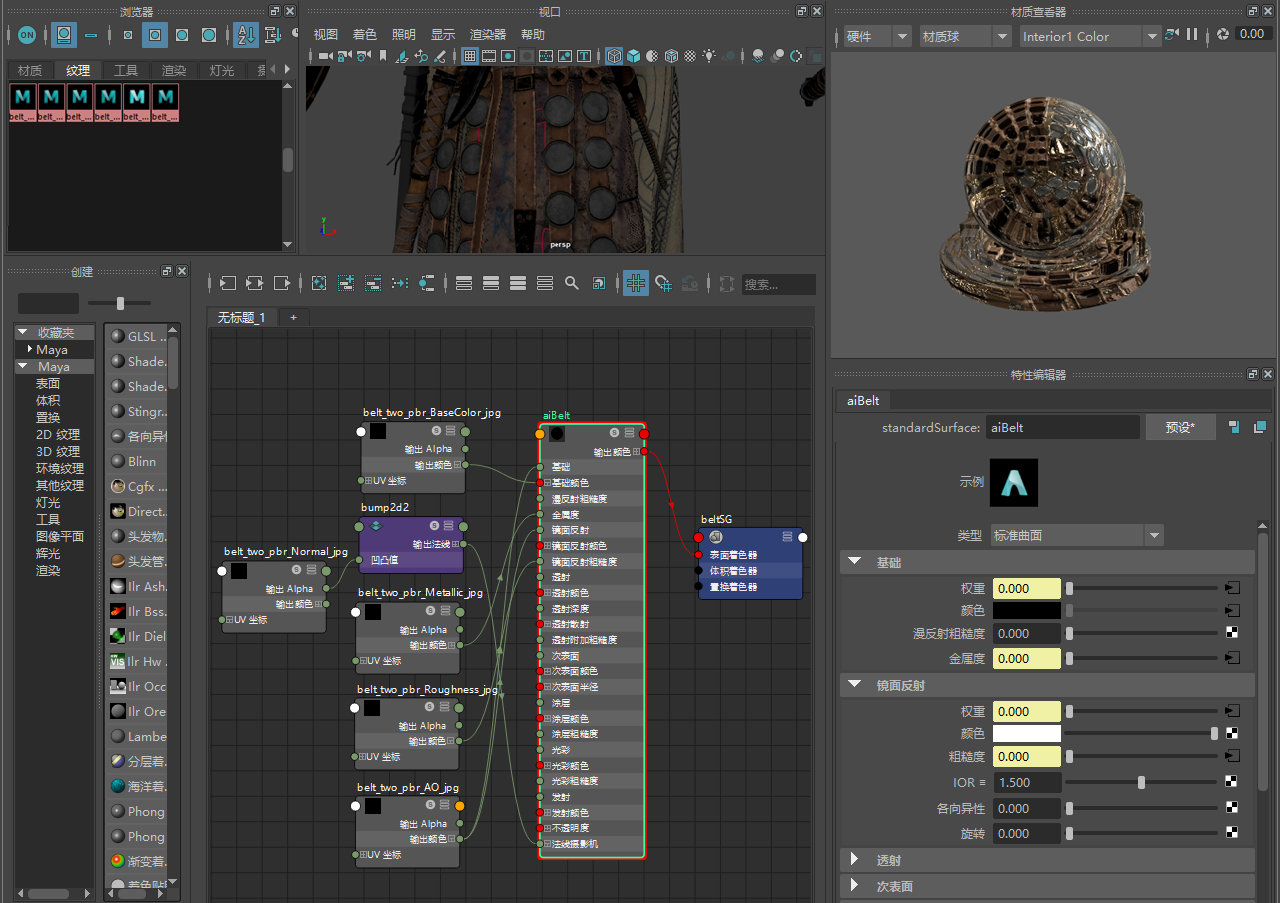Click the wireframe cube icon in viewport toolbar

pyautogui.click(x=614, y=57)
